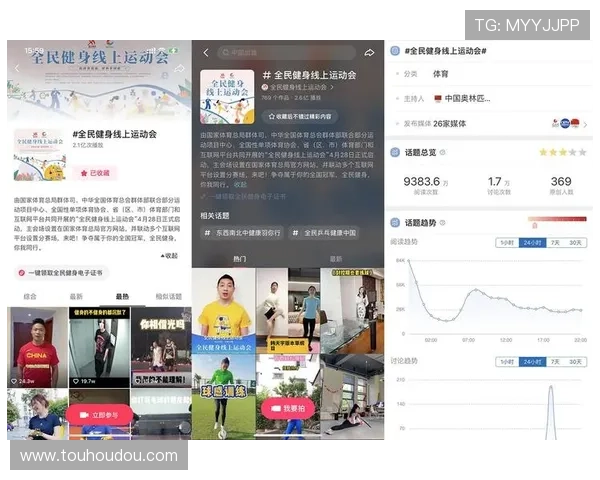Tap the share arrow on the left banner
Viewport: 600px width, 480px height.
pyautogui.click(x=179, y=69)
